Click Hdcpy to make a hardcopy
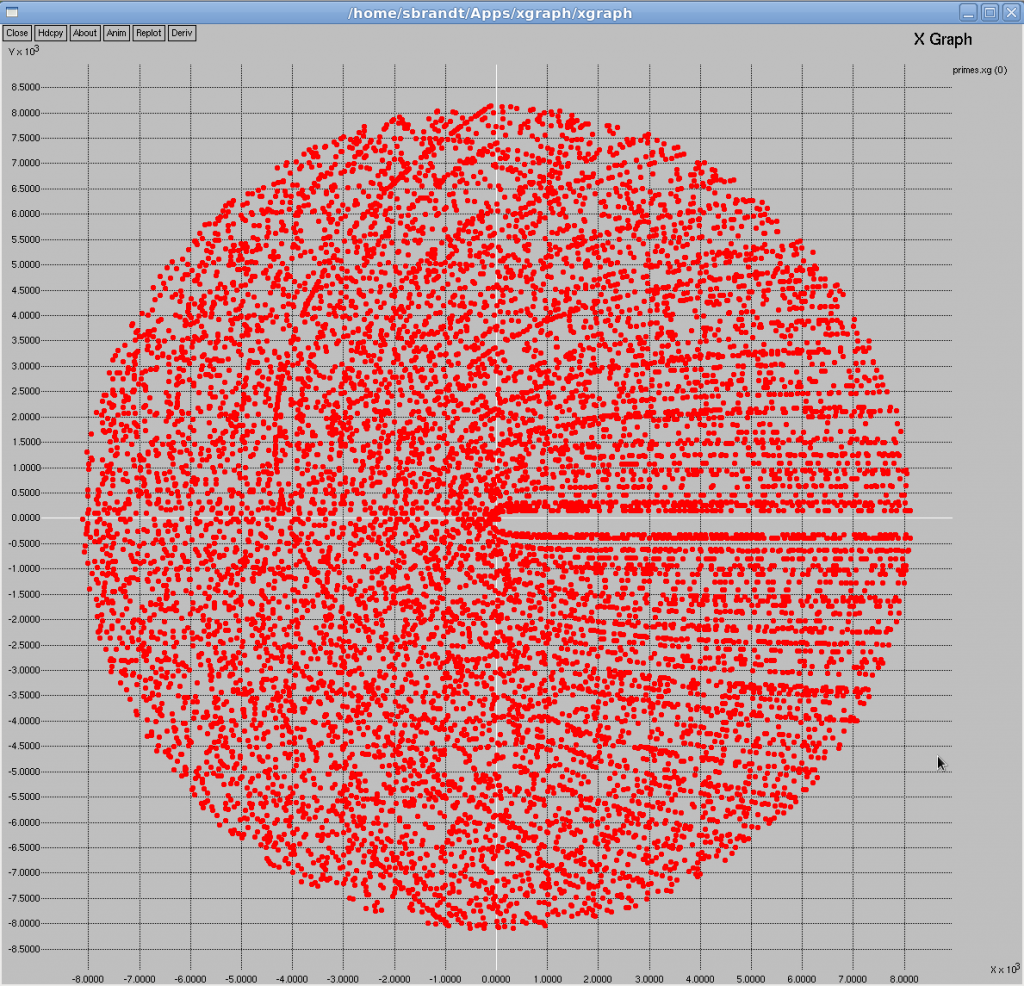This screenshot has width=1024, height=986. click(x=49, y=32)
